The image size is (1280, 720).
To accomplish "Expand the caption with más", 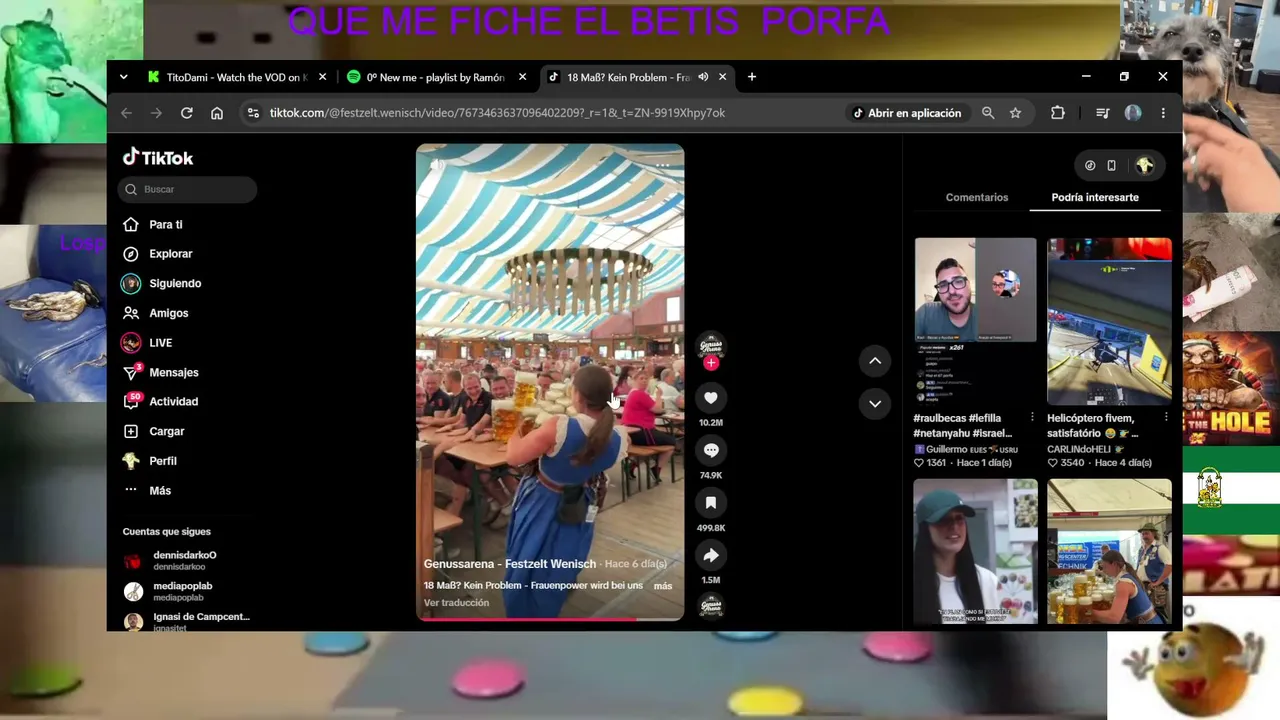I will [x=663, y=586].
